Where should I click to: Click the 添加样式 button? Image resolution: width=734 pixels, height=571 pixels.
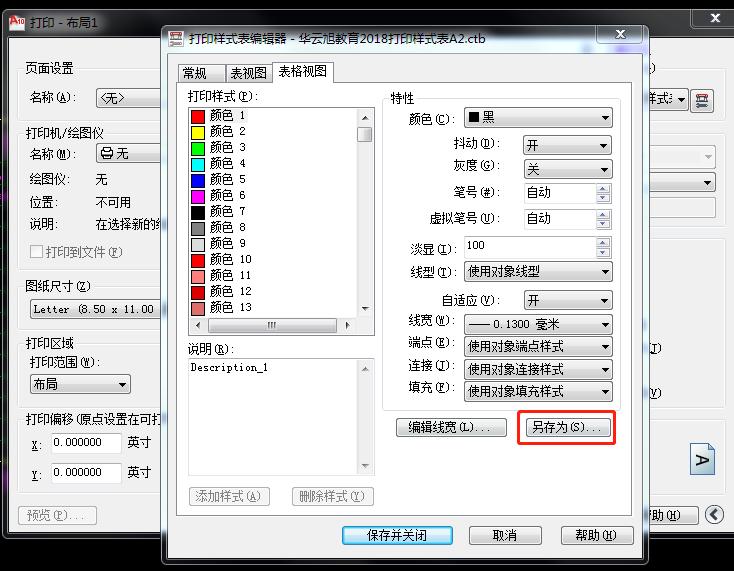[229, 496]
